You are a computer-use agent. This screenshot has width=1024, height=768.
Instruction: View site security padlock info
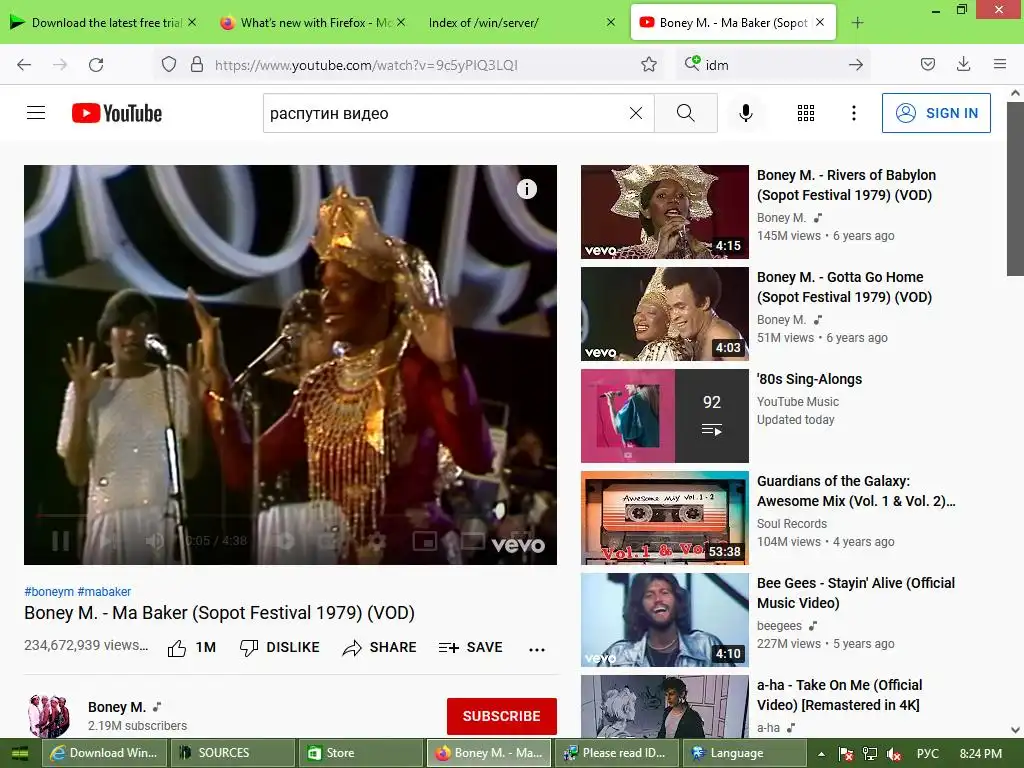(197, 65)
